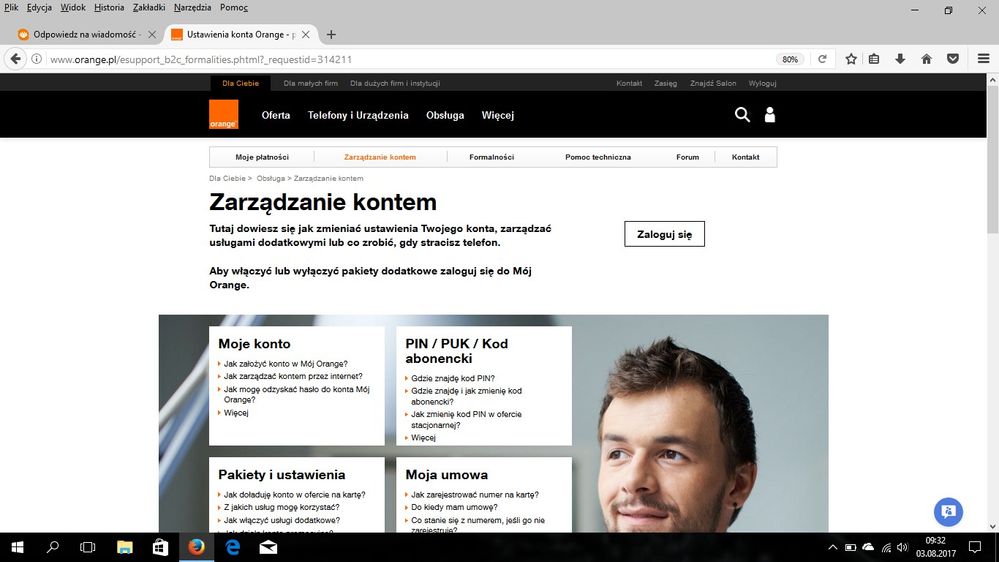
Task: Open Microsoft Edge from the taskbar
Action: tap(233, 547)
